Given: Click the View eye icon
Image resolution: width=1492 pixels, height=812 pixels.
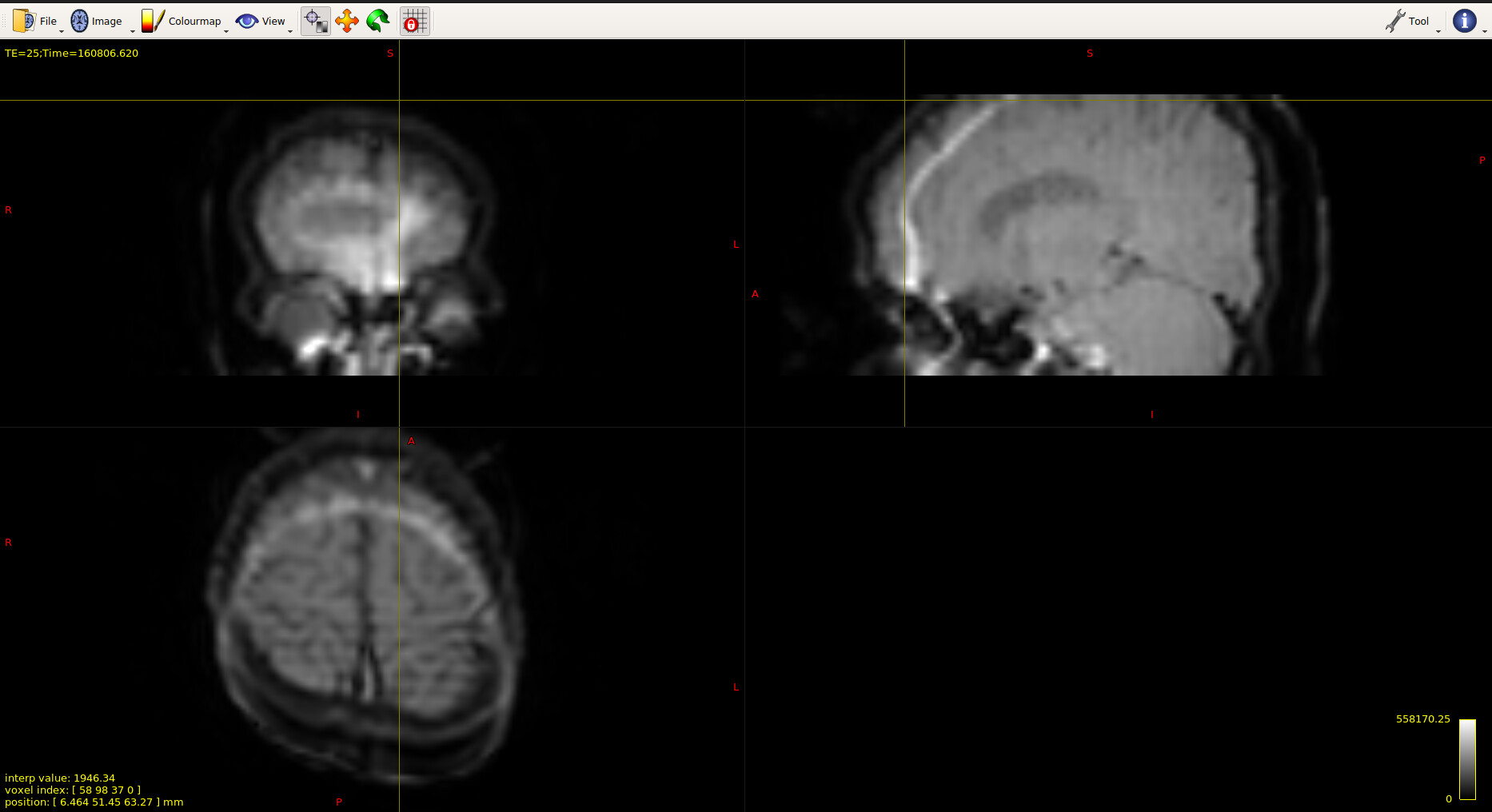Looking at the screenshot, I should 247,21.
